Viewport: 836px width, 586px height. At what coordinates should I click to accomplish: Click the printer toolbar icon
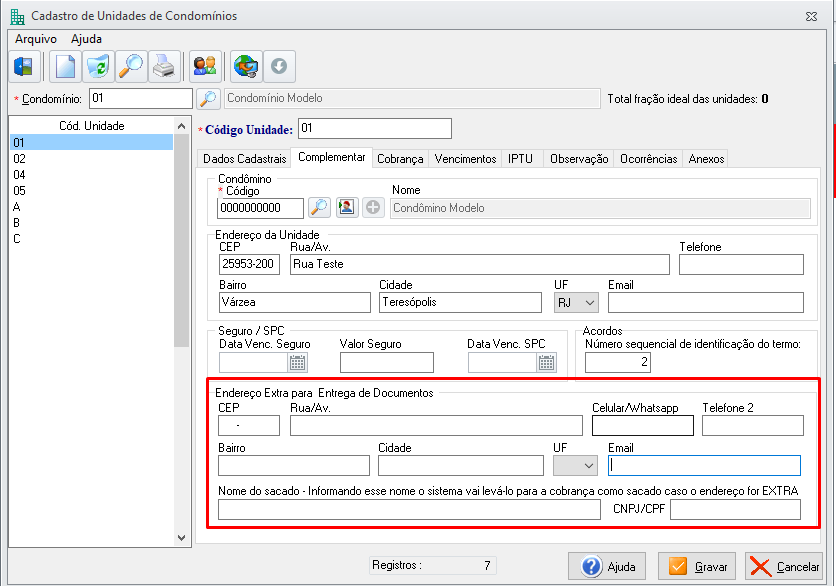point(164,67)
